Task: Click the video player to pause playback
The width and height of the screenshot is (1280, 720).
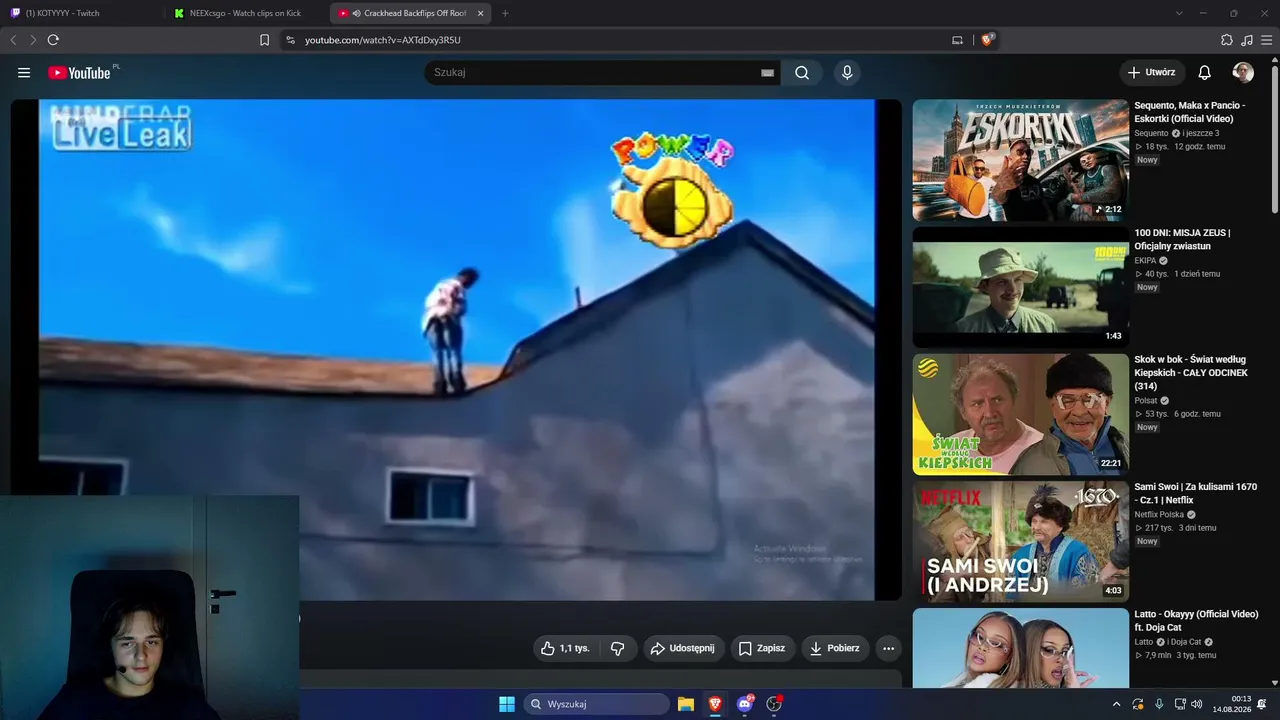Action: [x=456, y=350]
